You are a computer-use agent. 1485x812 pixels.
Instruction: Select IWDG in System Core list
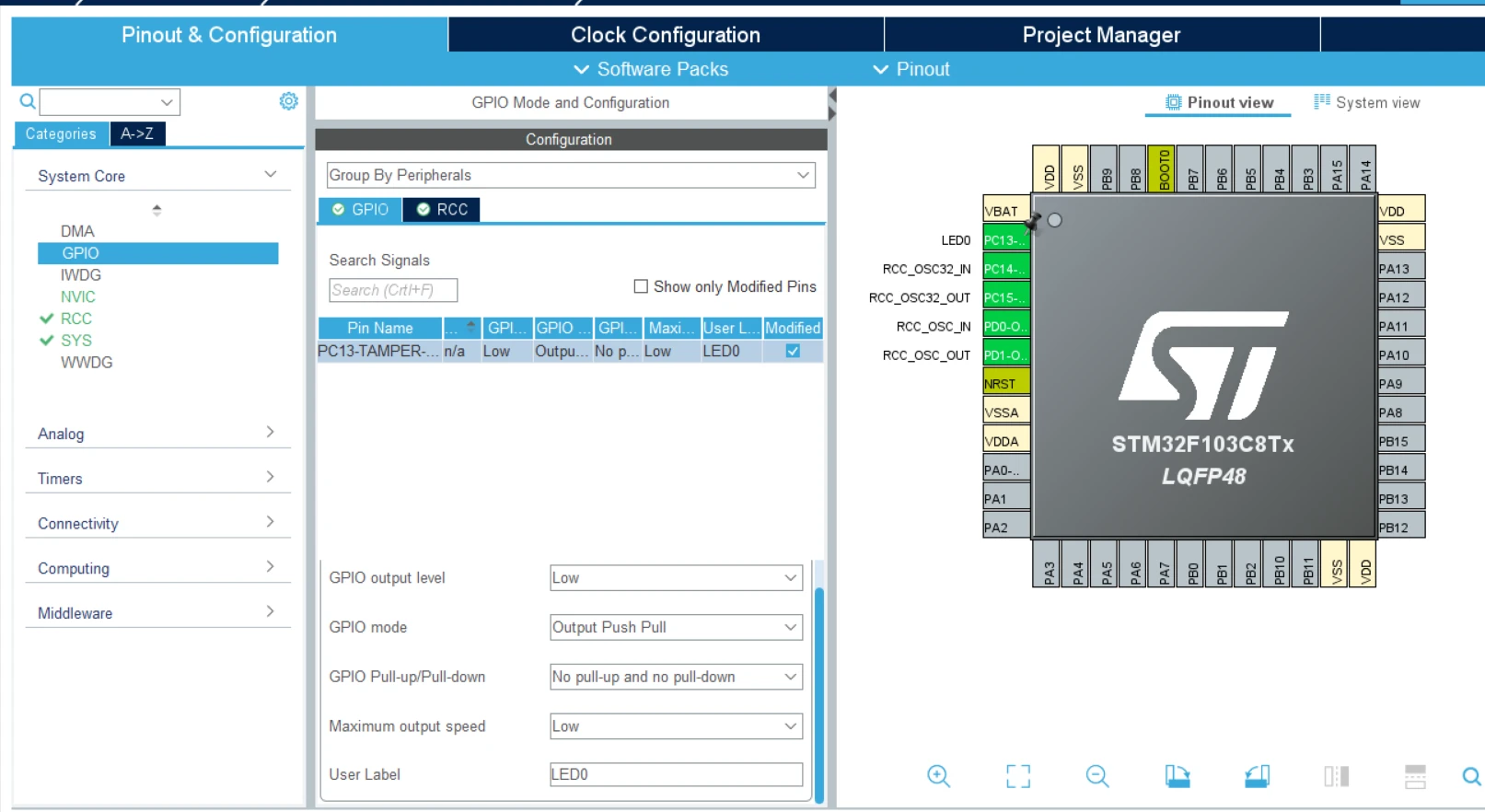81,274
